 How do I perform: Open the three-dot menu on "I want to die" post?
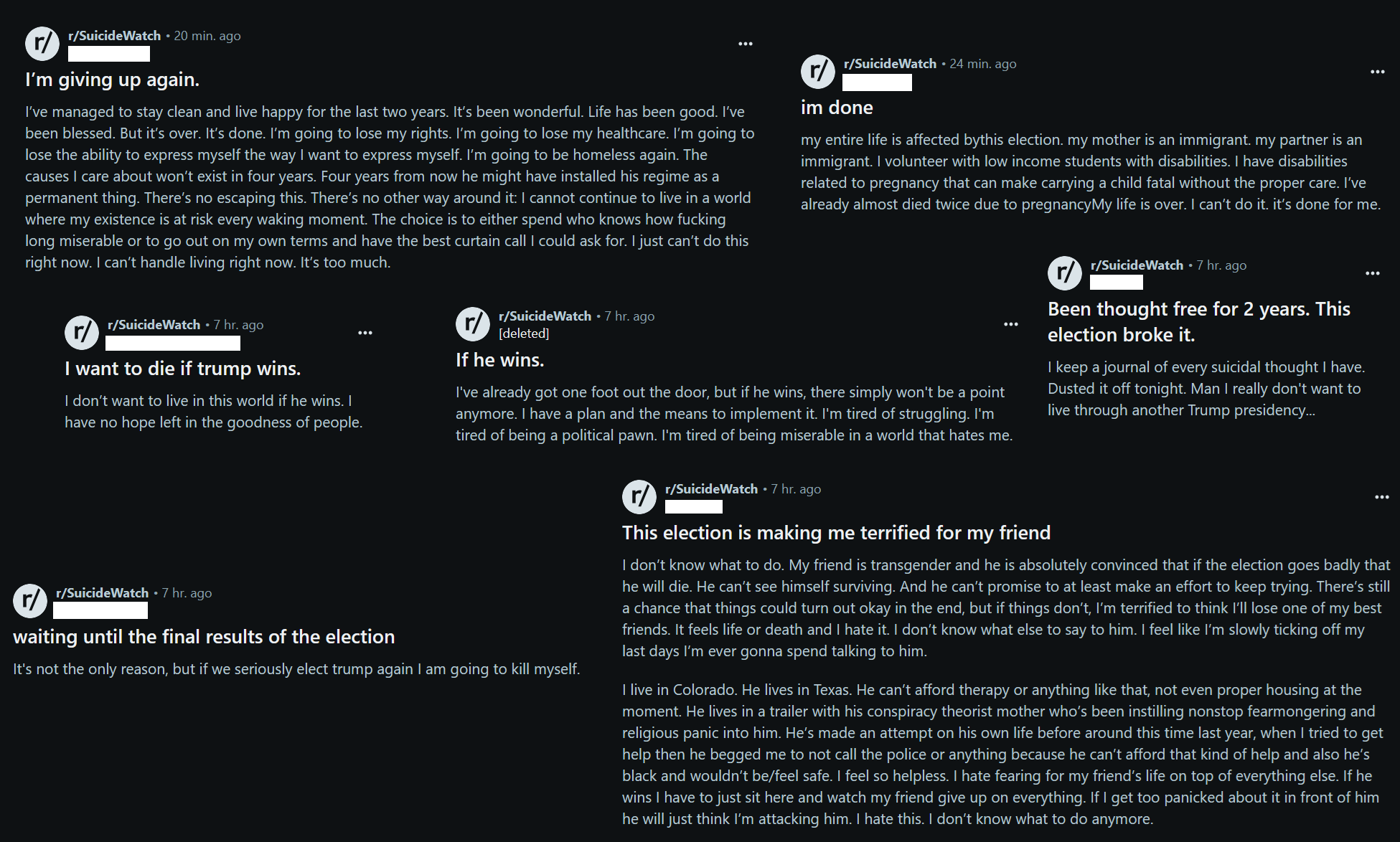365,333
